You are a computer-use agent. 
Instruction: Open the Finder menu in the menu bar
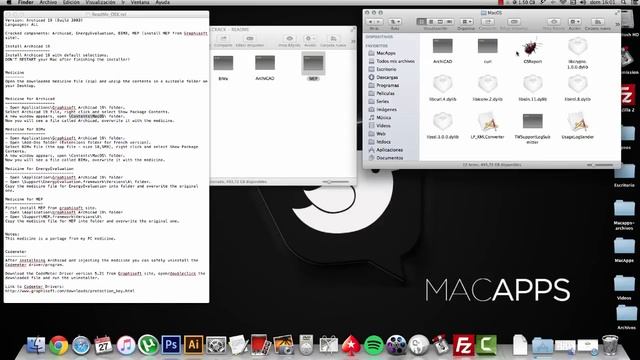(26, 2)
